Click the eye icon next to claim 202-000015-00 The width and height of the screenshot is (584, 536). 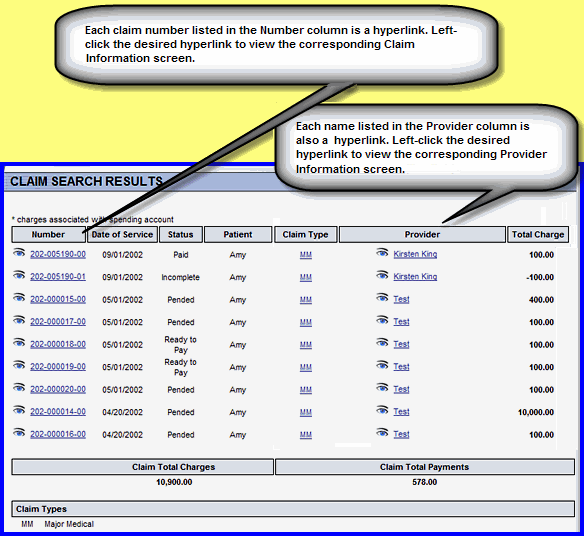point(19,298)
